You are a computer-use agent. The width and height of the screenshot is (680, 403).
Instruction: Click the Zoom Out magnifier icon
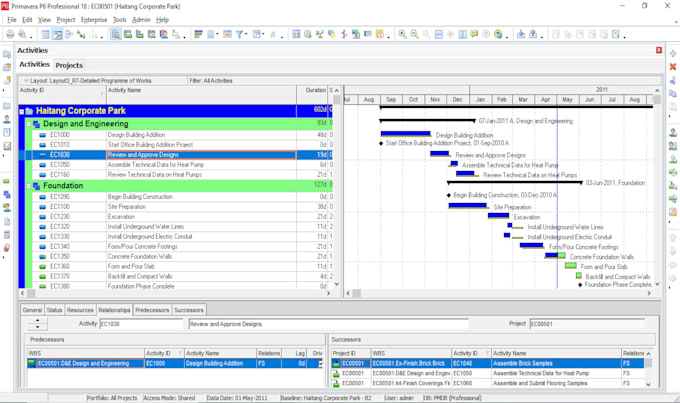click(415, 34)
